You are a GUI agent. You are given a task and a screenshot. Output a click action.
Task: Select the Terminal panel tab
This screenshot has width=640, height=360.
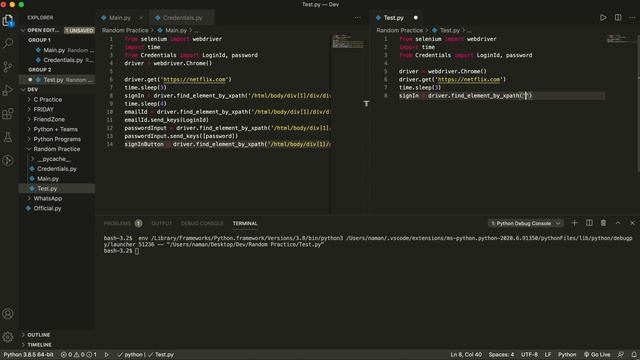(x=245, y=223)
